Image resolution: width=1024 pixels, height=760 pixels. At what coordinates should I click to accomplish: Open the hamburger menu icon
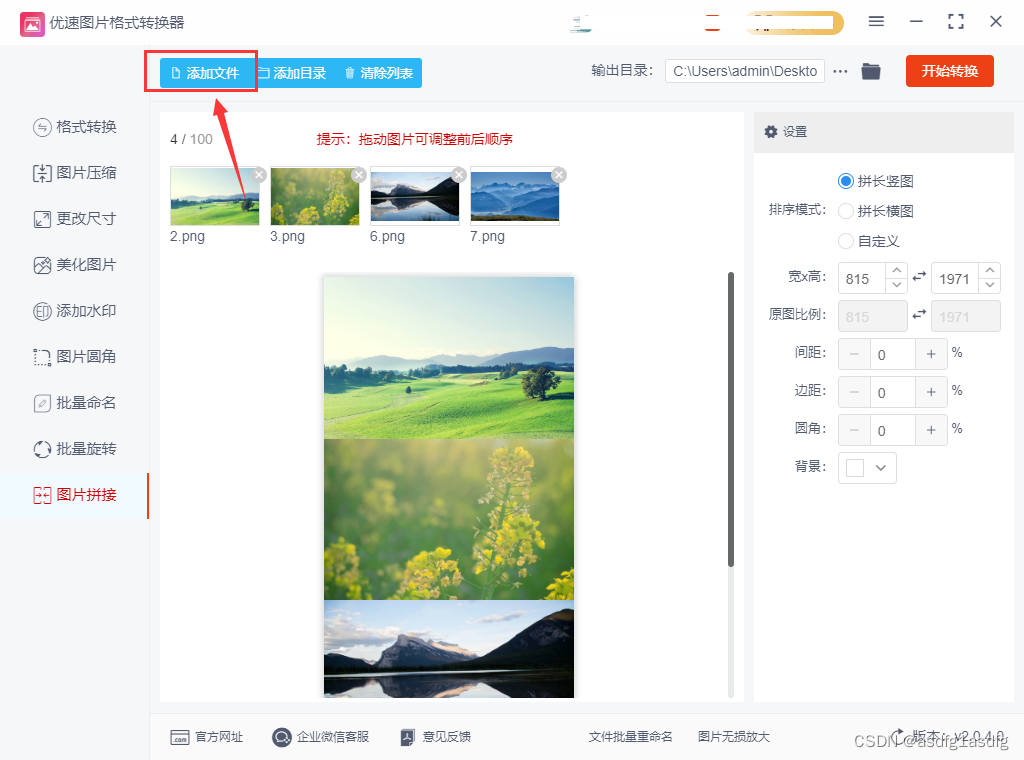coord(876,22)
